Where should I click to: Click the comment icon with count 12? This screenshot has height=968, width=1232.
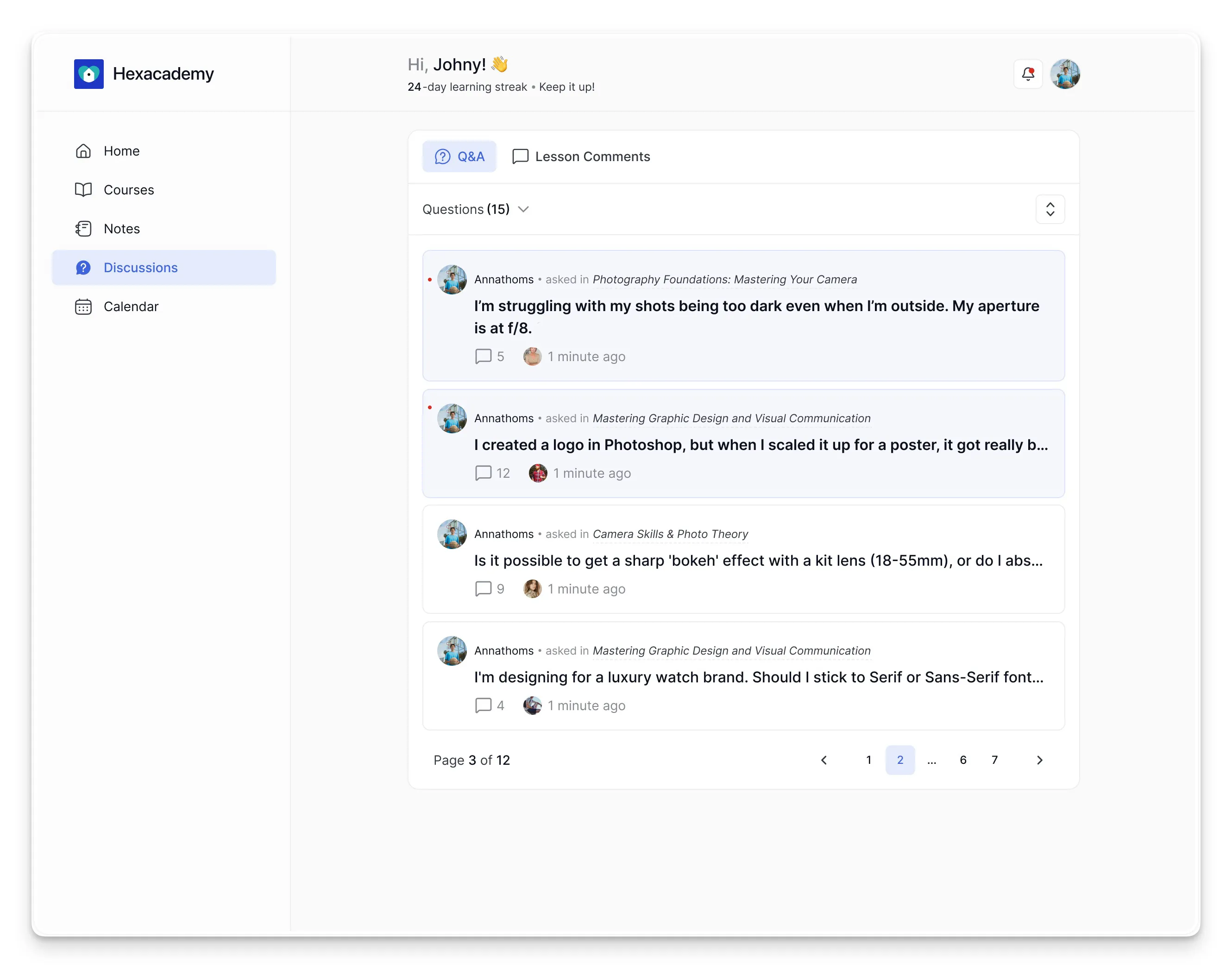point(483,473)
